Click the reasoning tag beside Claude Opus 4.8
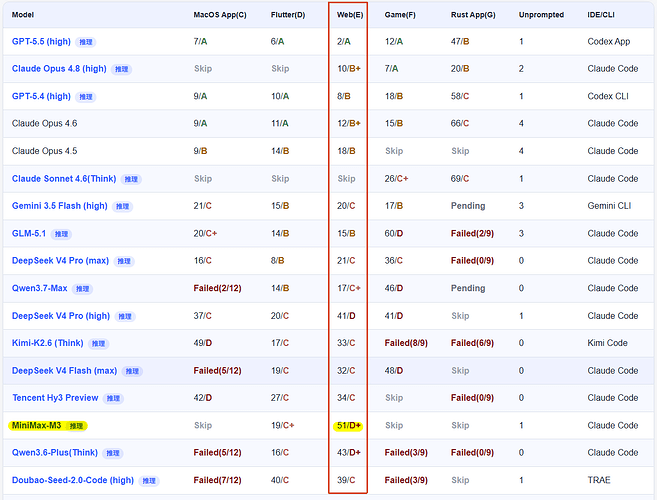The image size is (657, 500). pos(122,69)
